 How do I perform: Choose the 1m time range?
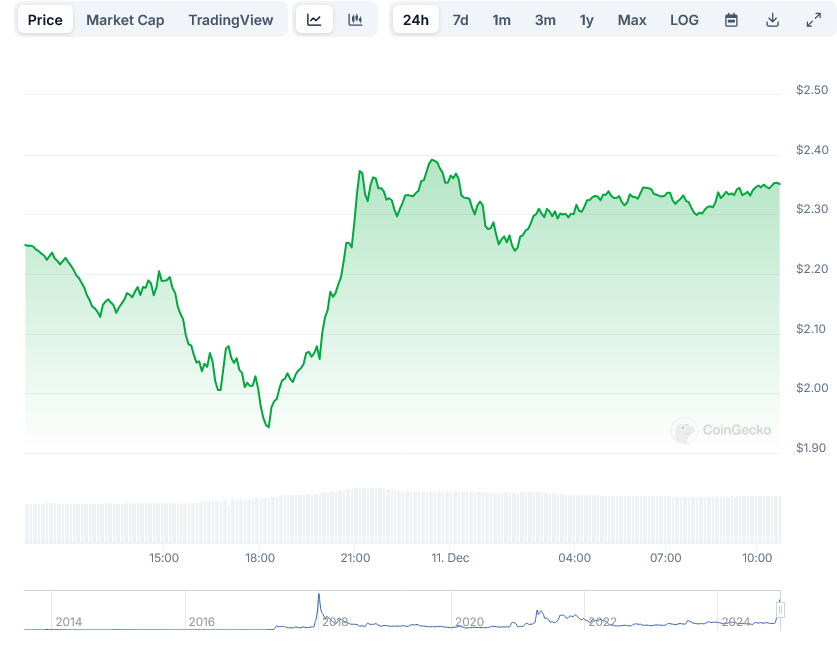coord(502,20)
